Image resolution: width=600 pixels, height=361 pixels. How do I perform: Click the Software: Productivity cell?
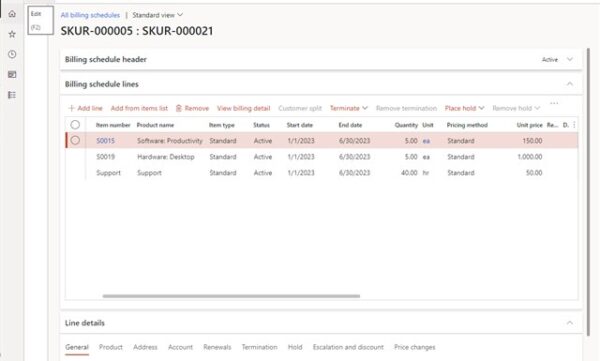[170, 141]
